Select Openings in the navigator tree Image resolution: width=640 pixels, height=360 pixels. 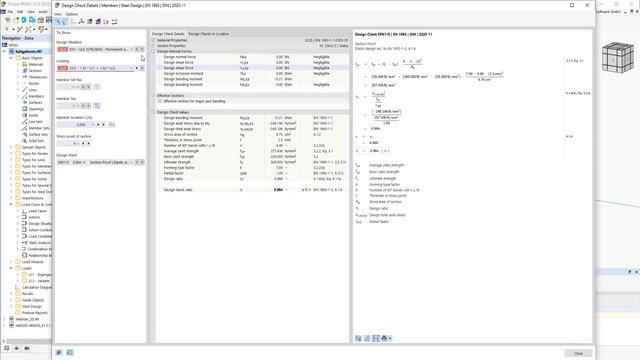coord(36,109)
